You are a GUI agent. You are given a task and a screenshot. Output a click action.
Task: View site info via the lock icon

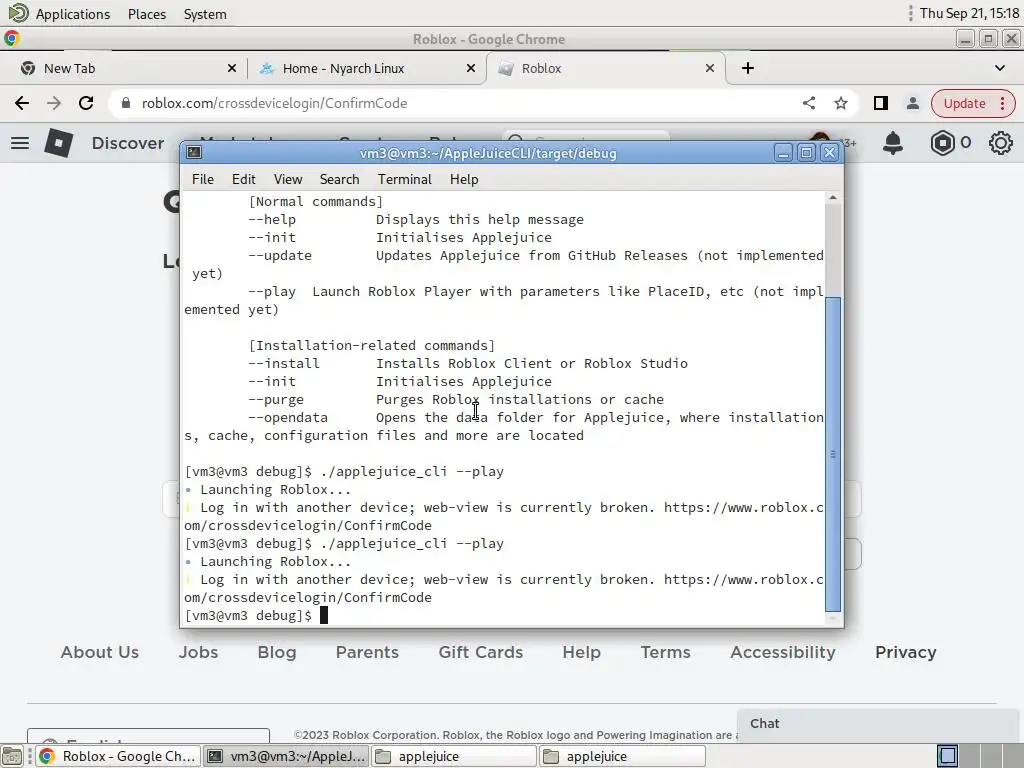pos(126,103)
